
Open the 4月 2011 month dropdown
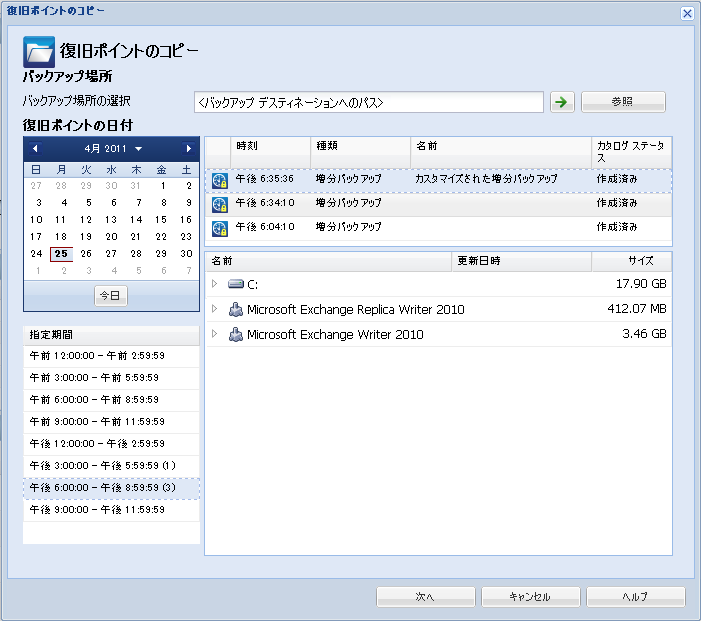(111, 148)
